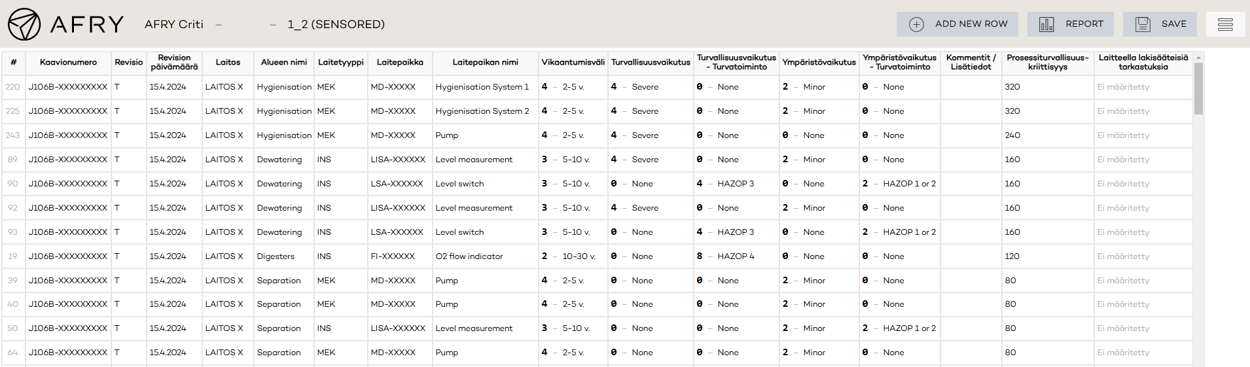Click the Kommentit / Lisätiedot column header

971,62
